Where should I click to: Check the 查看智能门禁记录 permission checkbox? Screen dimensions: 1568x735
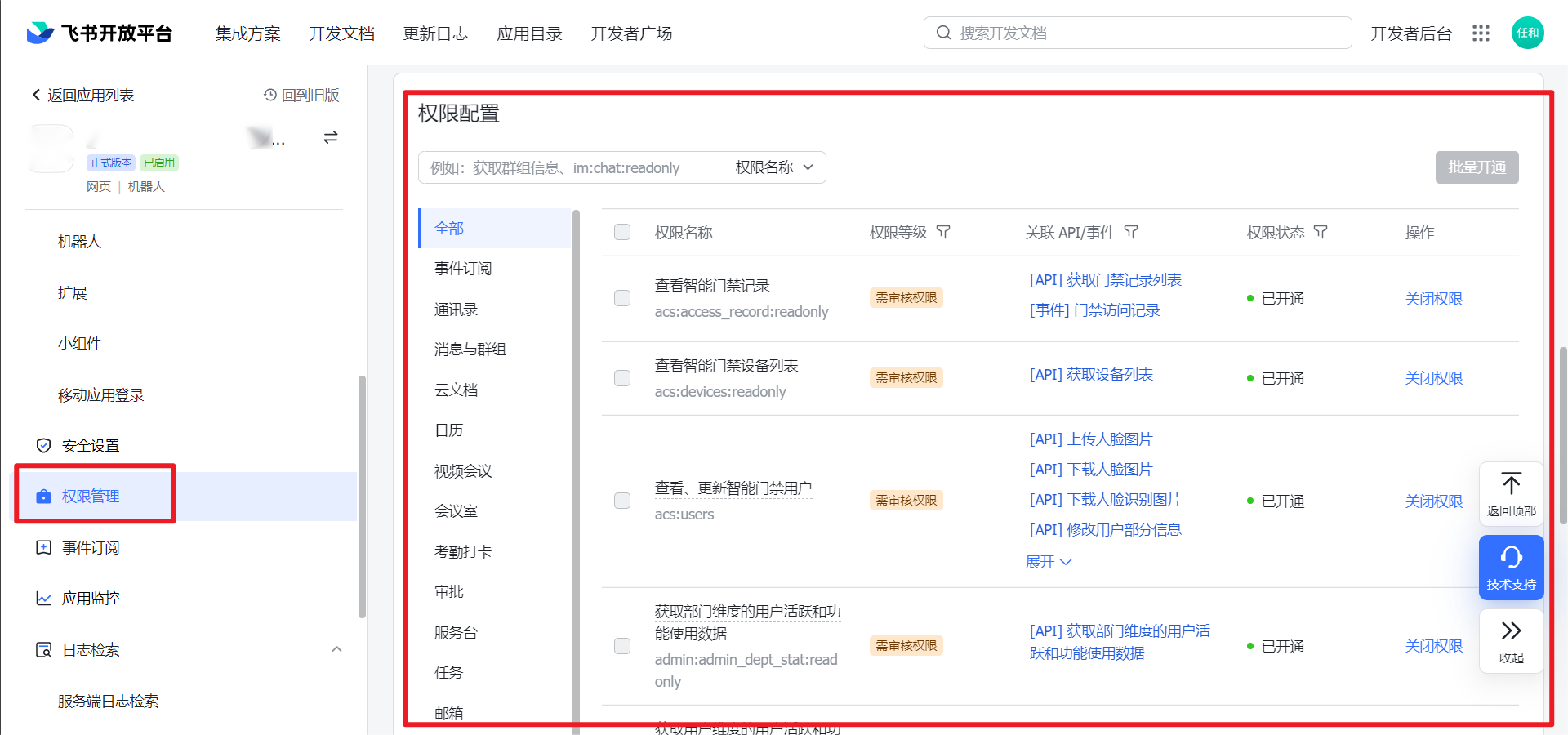[x=621, y=298]
